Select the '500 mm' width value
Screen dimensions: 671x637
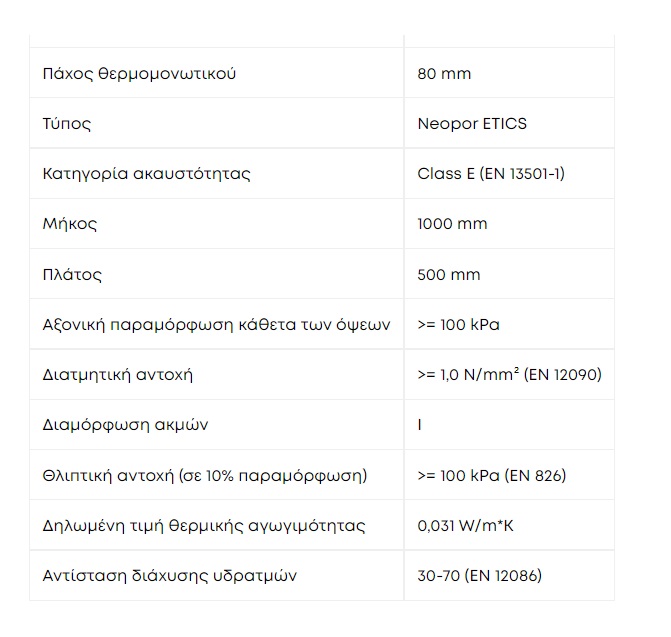[x=449, y=274]
